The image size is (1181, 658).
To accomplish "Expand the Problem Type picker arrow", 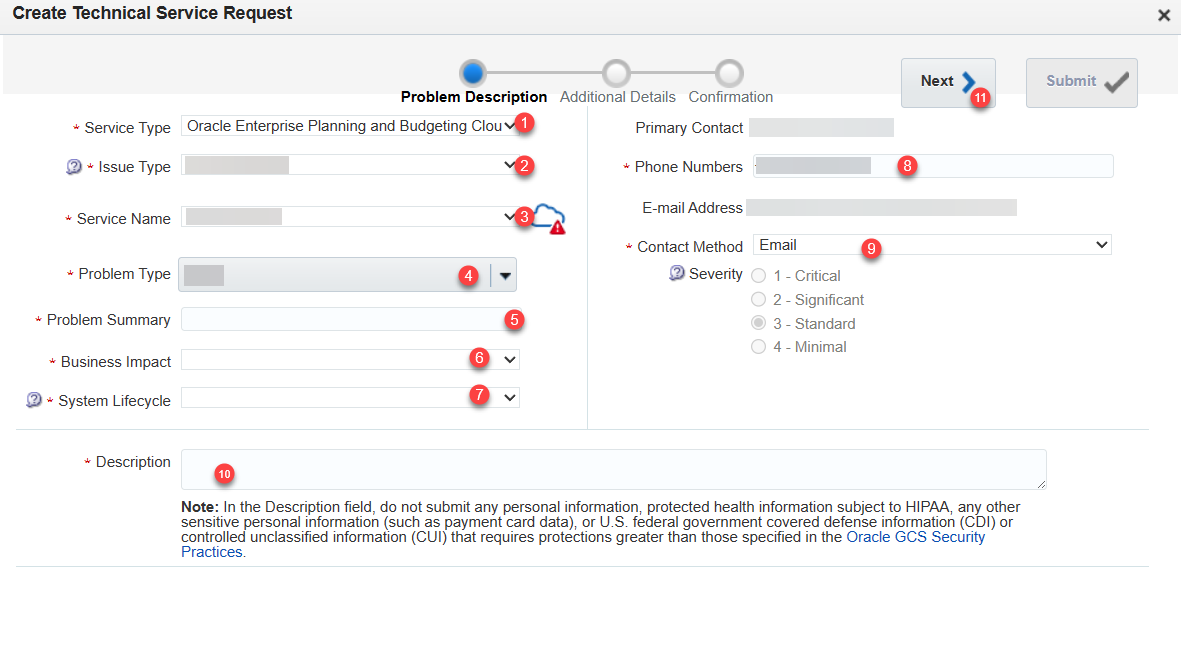I will tap(506, 274).
